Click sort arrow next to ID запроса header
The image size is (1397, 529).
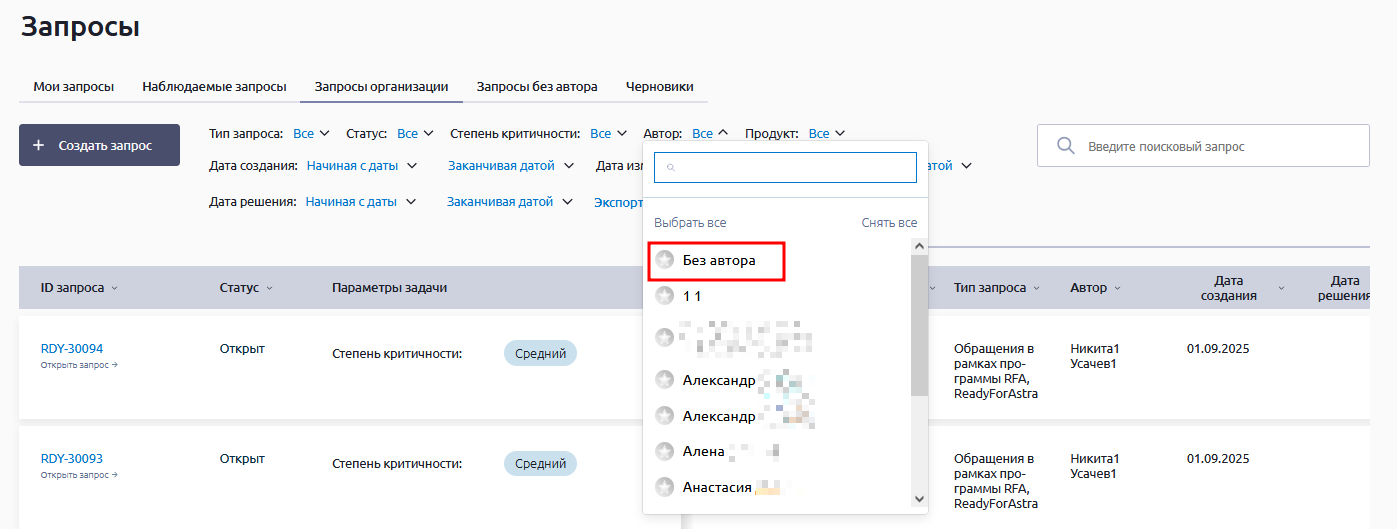(x=114, y=288)
